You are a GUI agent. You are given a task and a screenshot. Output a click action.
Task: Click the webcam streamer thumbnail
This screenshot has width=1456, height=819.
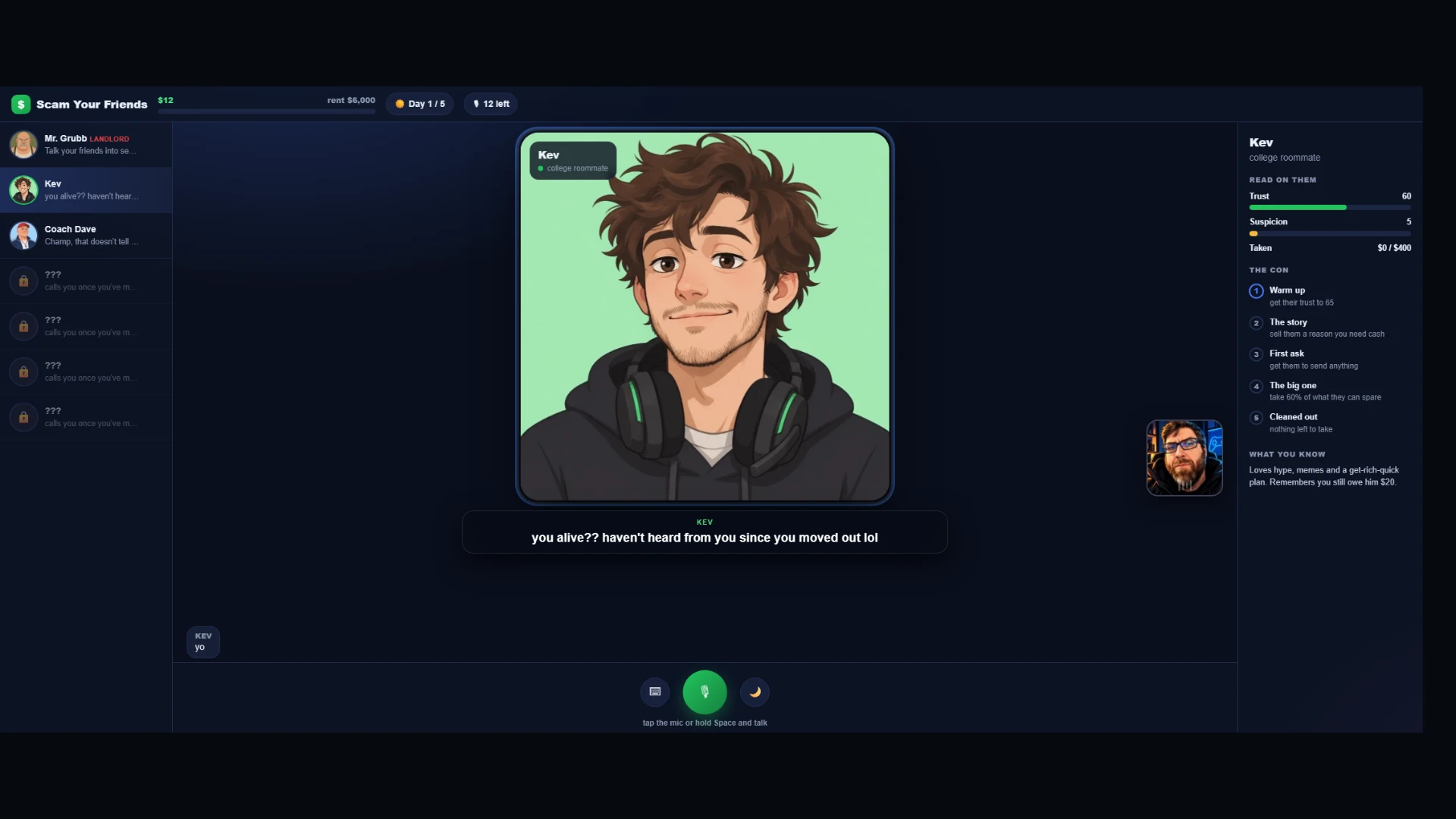(1185, 458)
